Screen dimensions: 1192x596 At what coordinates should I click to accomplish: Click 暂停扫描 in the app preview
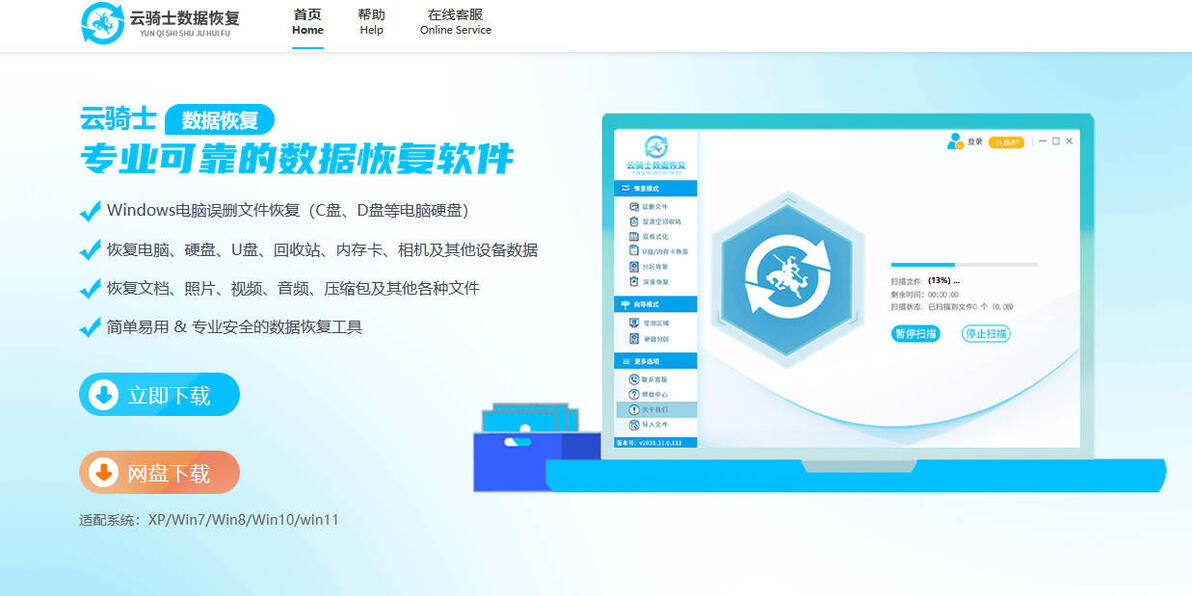coord(915,333)
